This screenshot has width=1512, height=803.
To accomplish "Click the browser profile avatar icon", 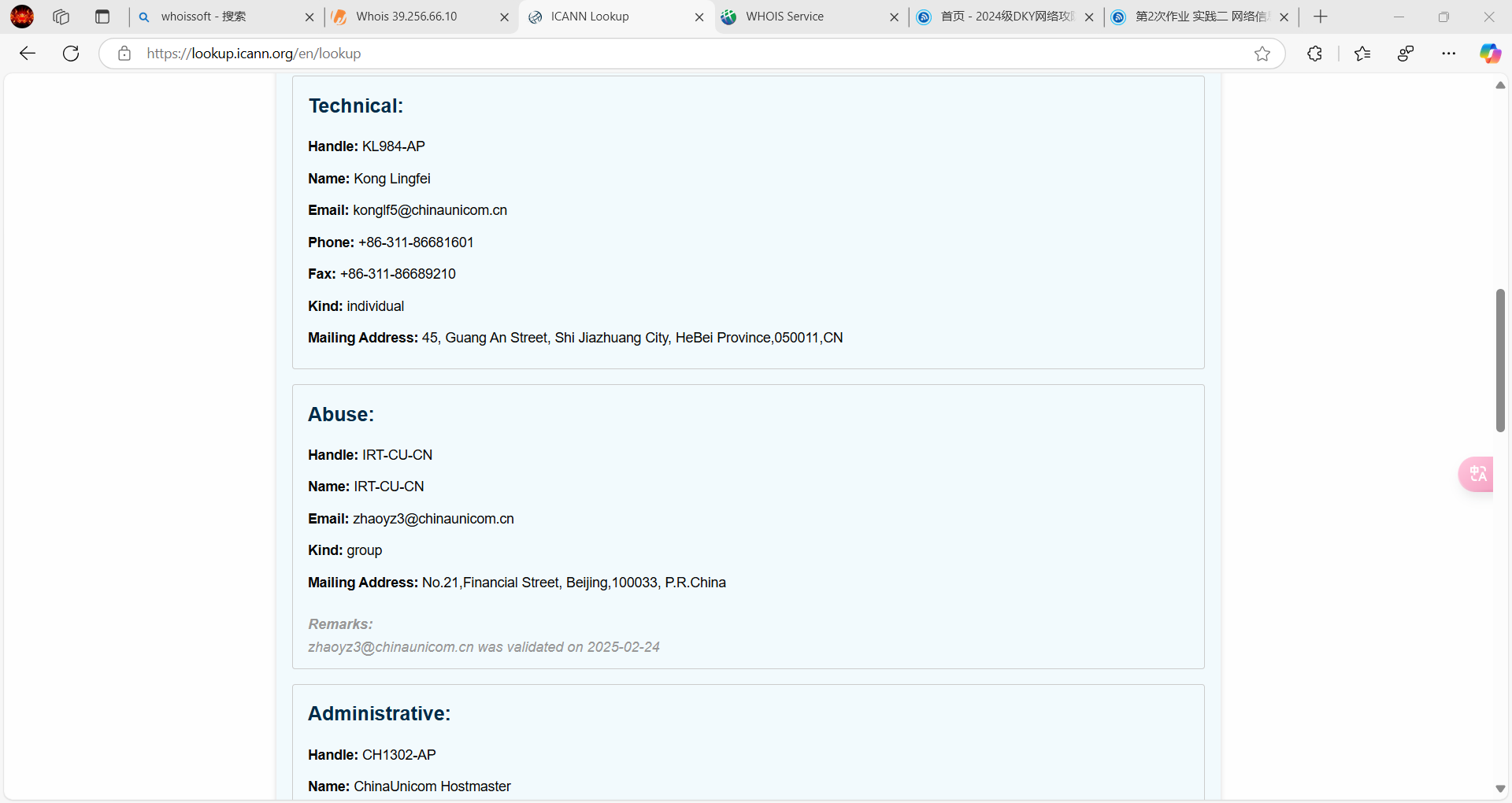I will pos(22,17).
